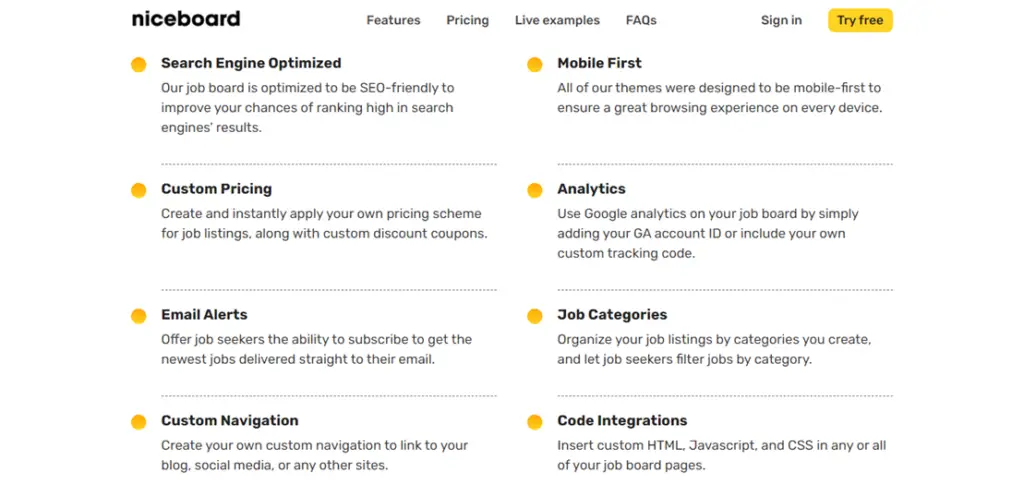The height and width of the screenshot is (497, 1024).
Task: Select the Custom Pricing heading
Action: click(x=216, y=189)
